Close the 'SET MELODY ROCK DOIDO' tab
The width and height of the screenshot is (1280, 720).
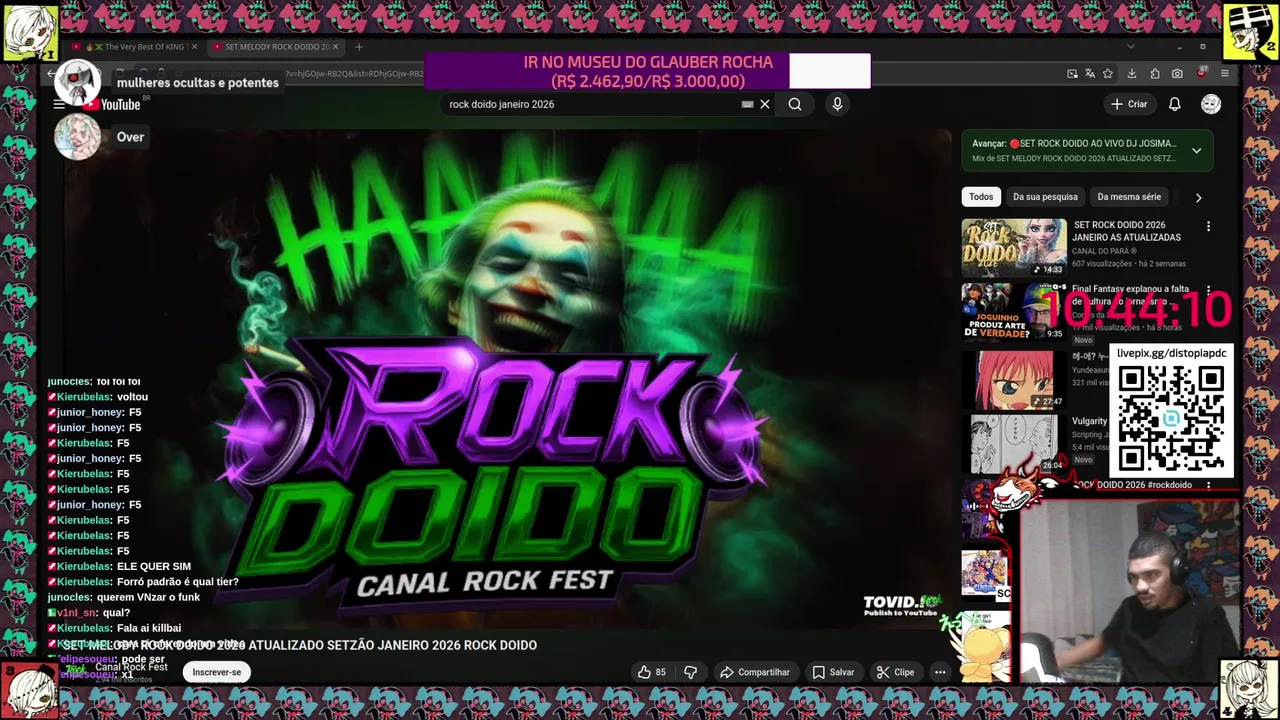pos(335,47)
